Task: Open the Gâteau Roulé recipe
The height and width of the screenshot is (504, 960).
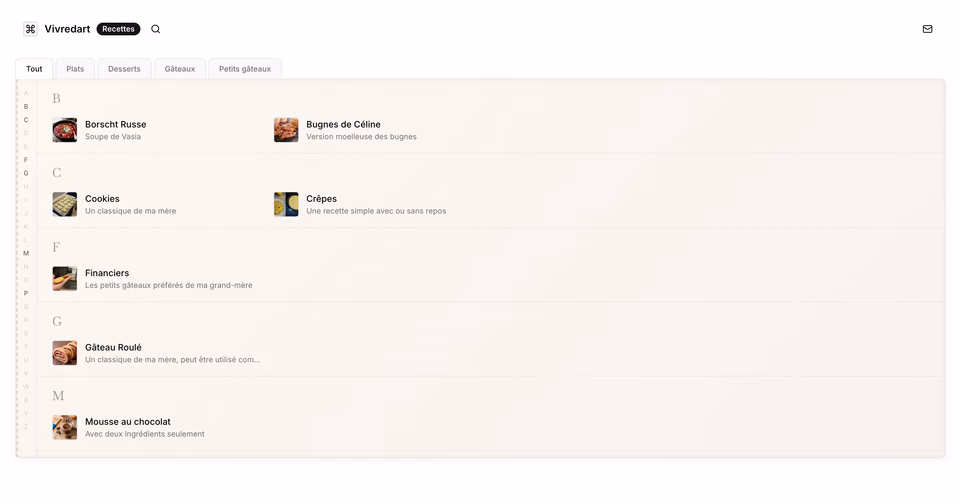Action: point(157,353)
